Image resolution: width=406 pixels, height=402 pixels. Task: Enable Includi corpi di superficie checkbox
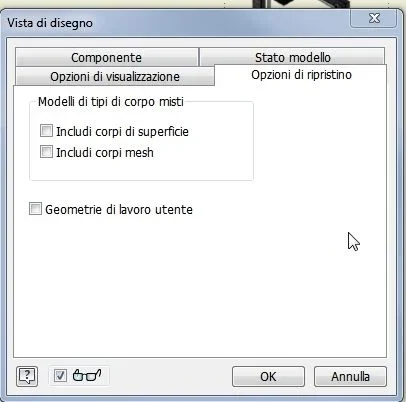tap(46, 131)
